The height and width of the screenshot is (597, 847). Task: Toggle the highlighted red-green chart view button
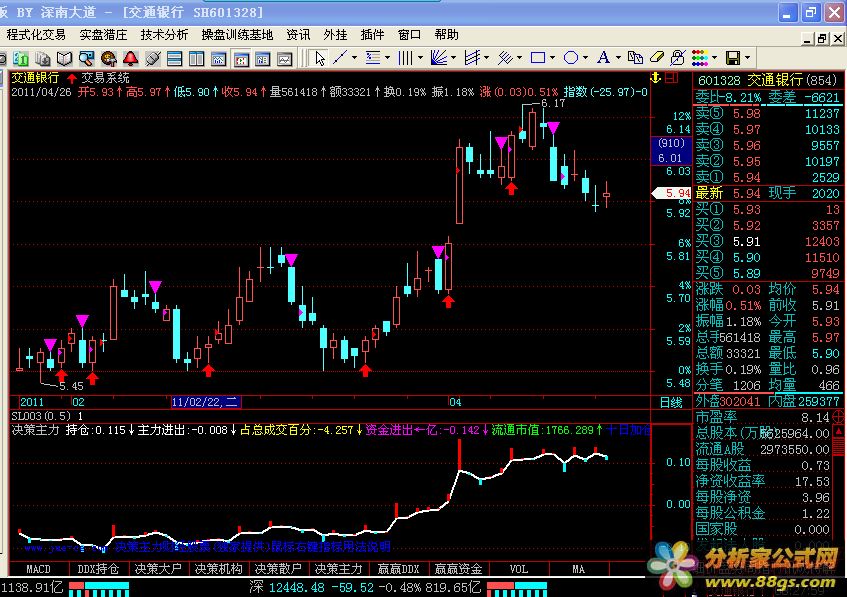click(x=241, y=58)
